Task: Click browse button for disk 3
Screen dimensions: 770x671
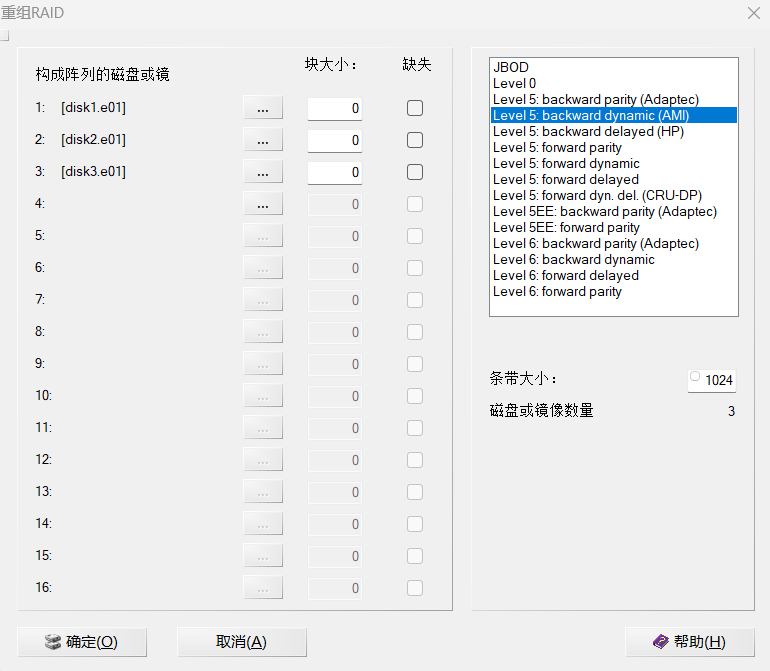Action: [263, 172]
